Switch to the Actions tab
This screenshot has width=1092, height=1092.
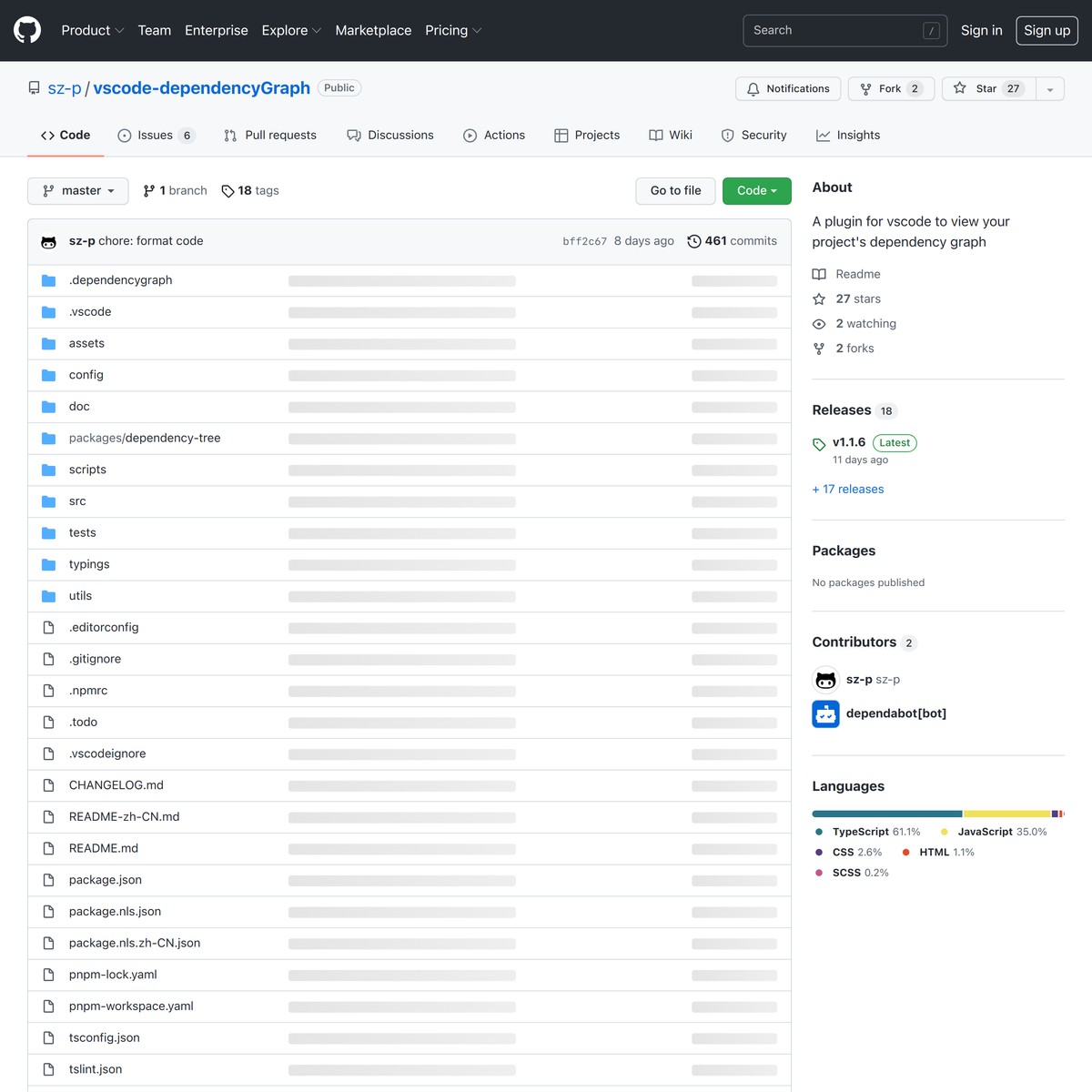494,135
